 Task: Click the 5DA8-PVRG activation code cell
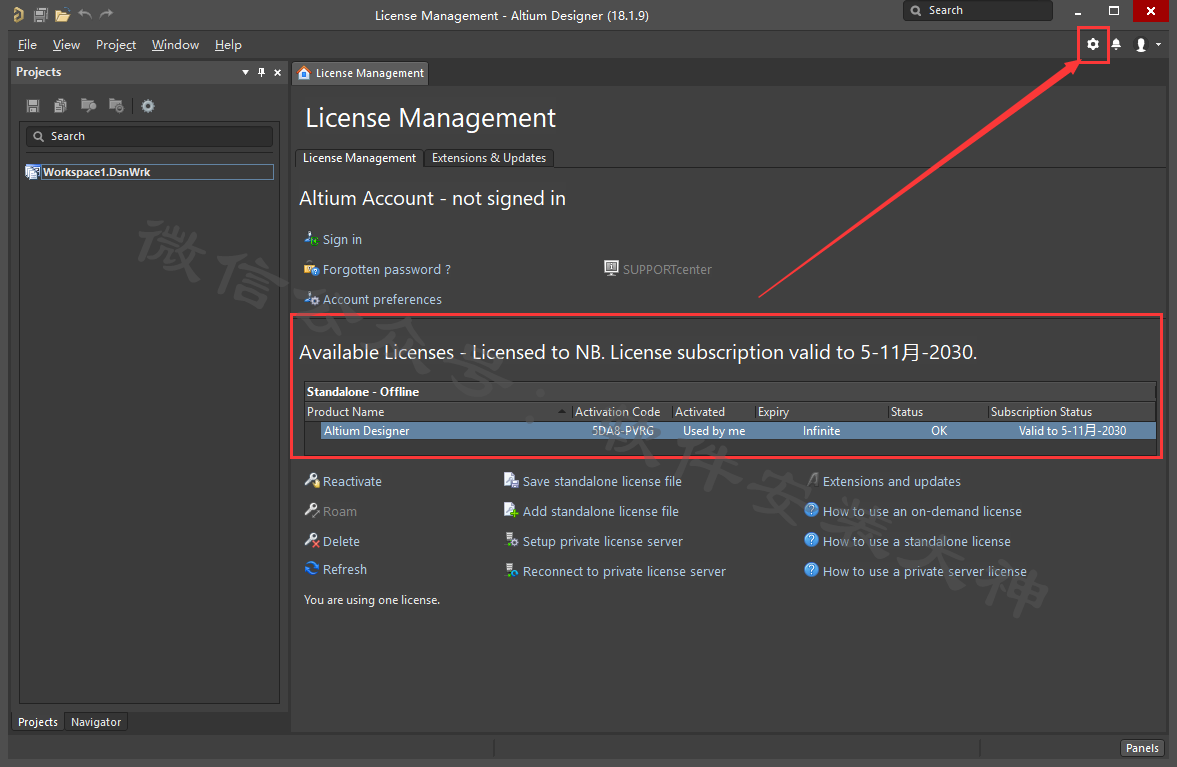(623, 431)
